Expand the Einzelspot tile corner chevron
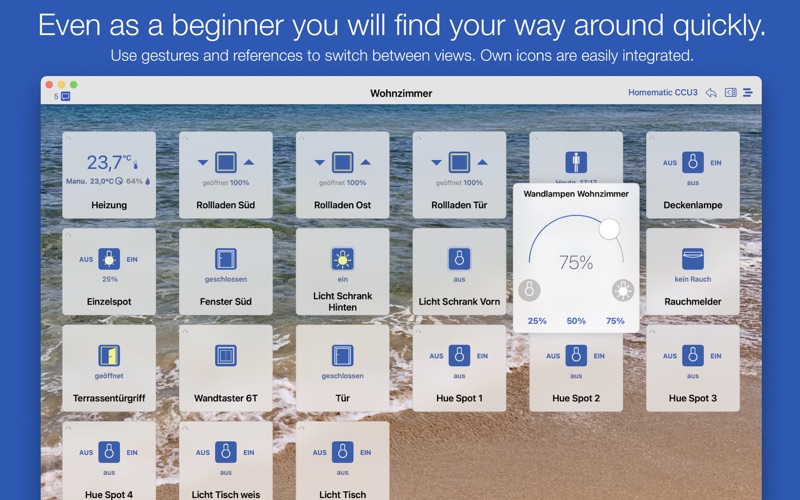Screen dimensions: 800x500 [68, 234]
